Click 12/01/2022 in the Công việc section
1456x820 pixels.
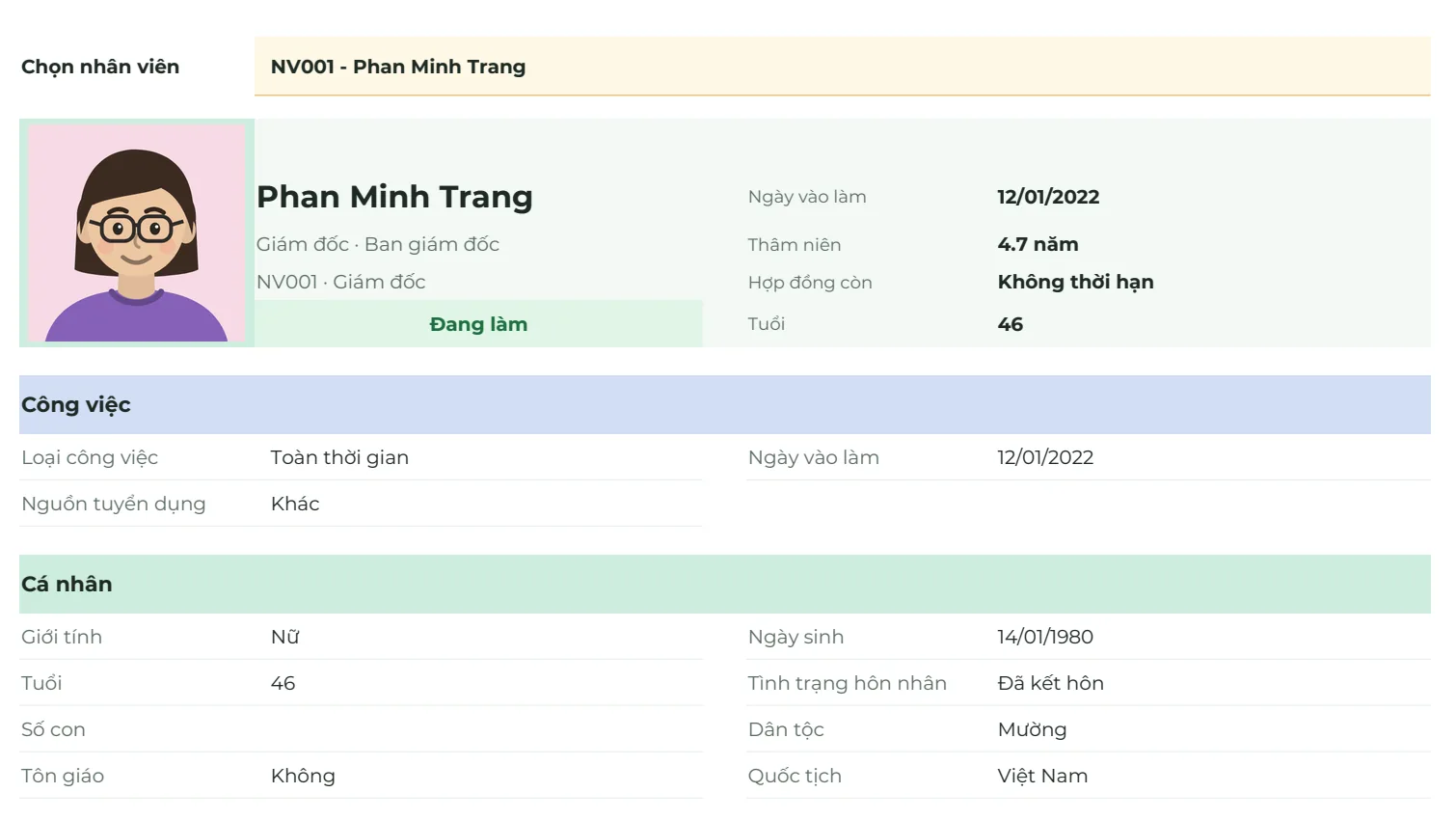tap(1045, 457)
